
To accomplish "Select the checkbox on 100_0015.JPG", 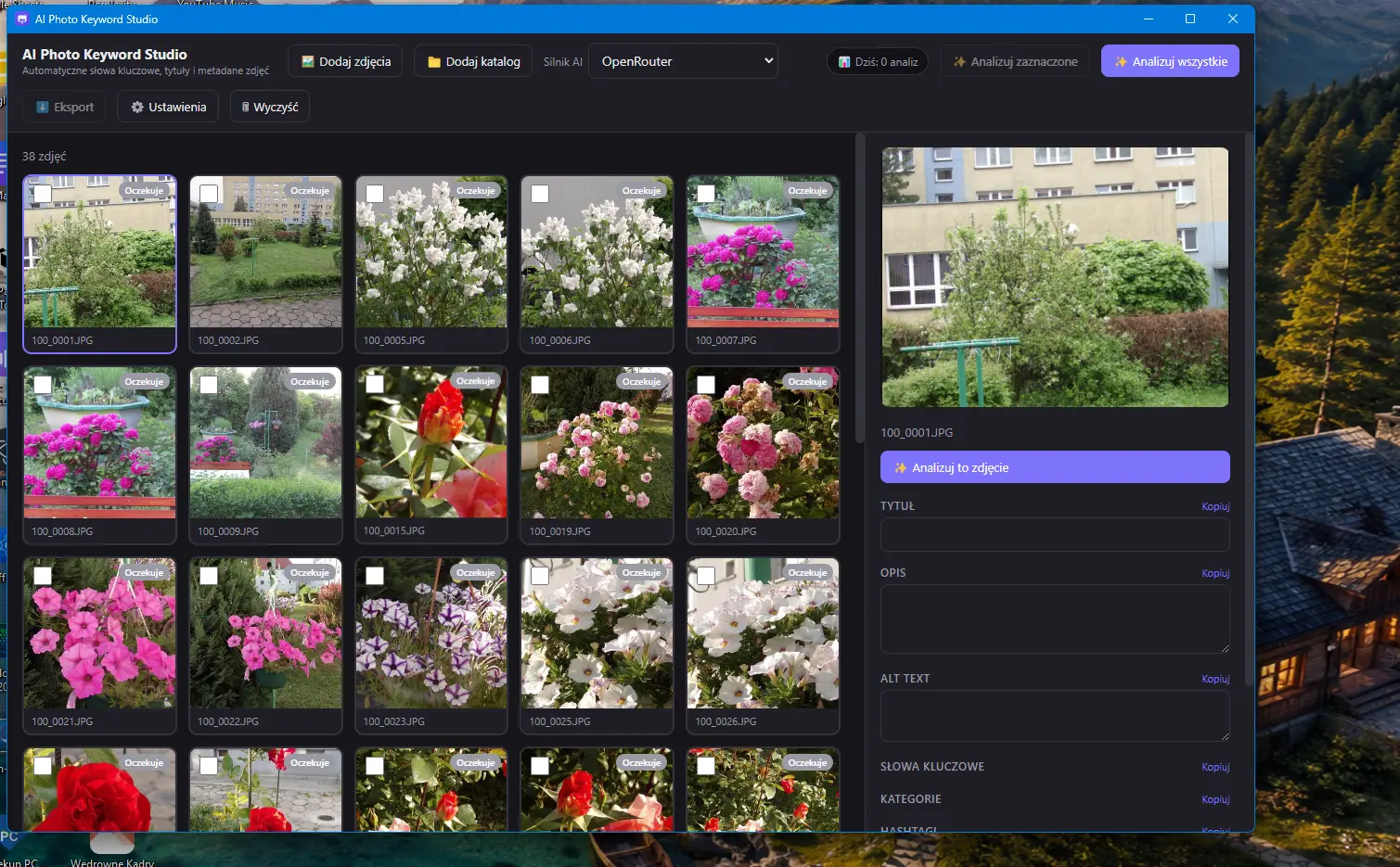I will pos(375,384).
